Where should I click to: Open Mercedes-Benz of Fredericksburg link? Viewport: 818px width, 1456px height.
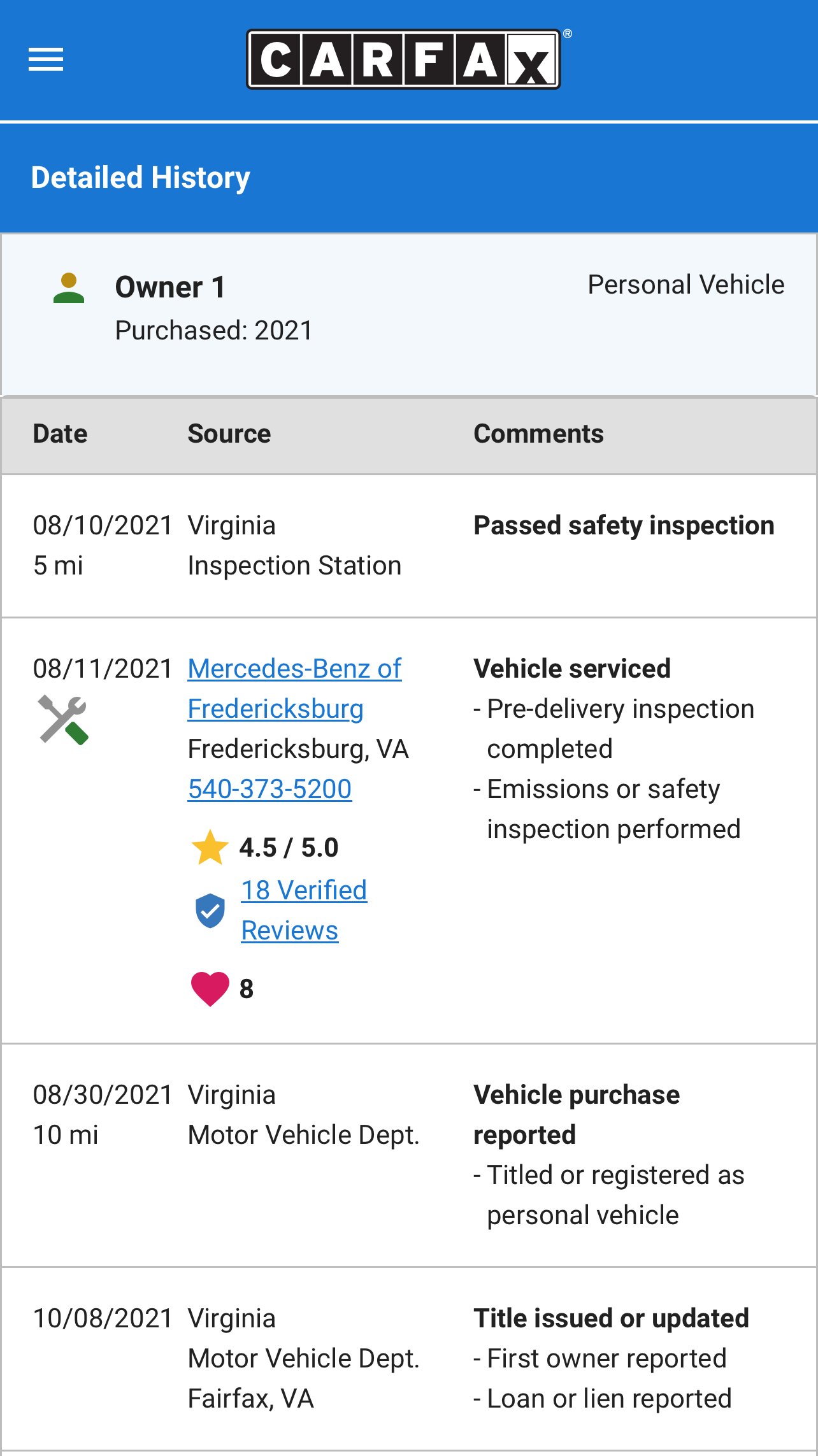coord(294,689)
